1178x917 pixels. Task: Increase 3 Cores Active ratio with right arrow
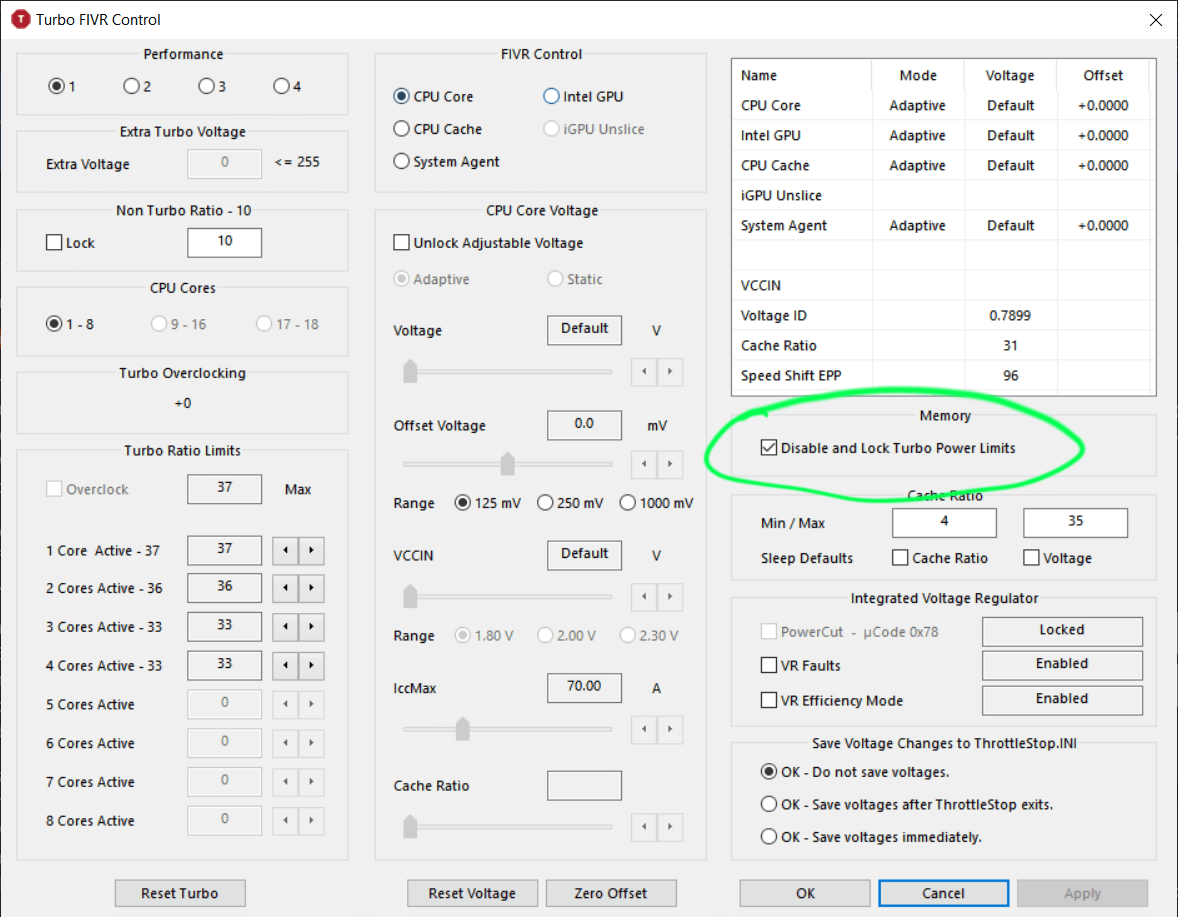[x=311, y=626]
